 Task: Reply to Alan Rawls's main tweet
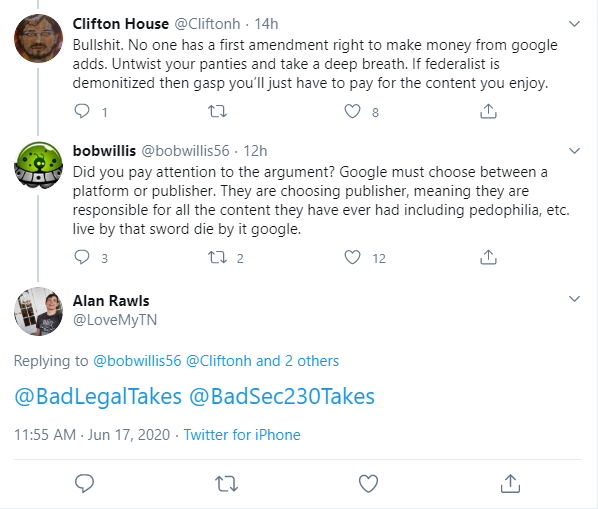(84, 483)
